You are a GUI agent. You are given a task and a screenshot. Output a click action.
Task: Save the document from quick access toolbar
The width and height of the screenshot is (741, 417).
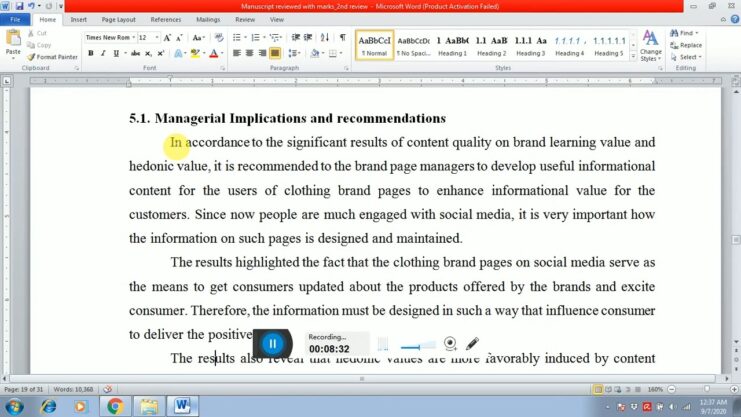point(19,6)
